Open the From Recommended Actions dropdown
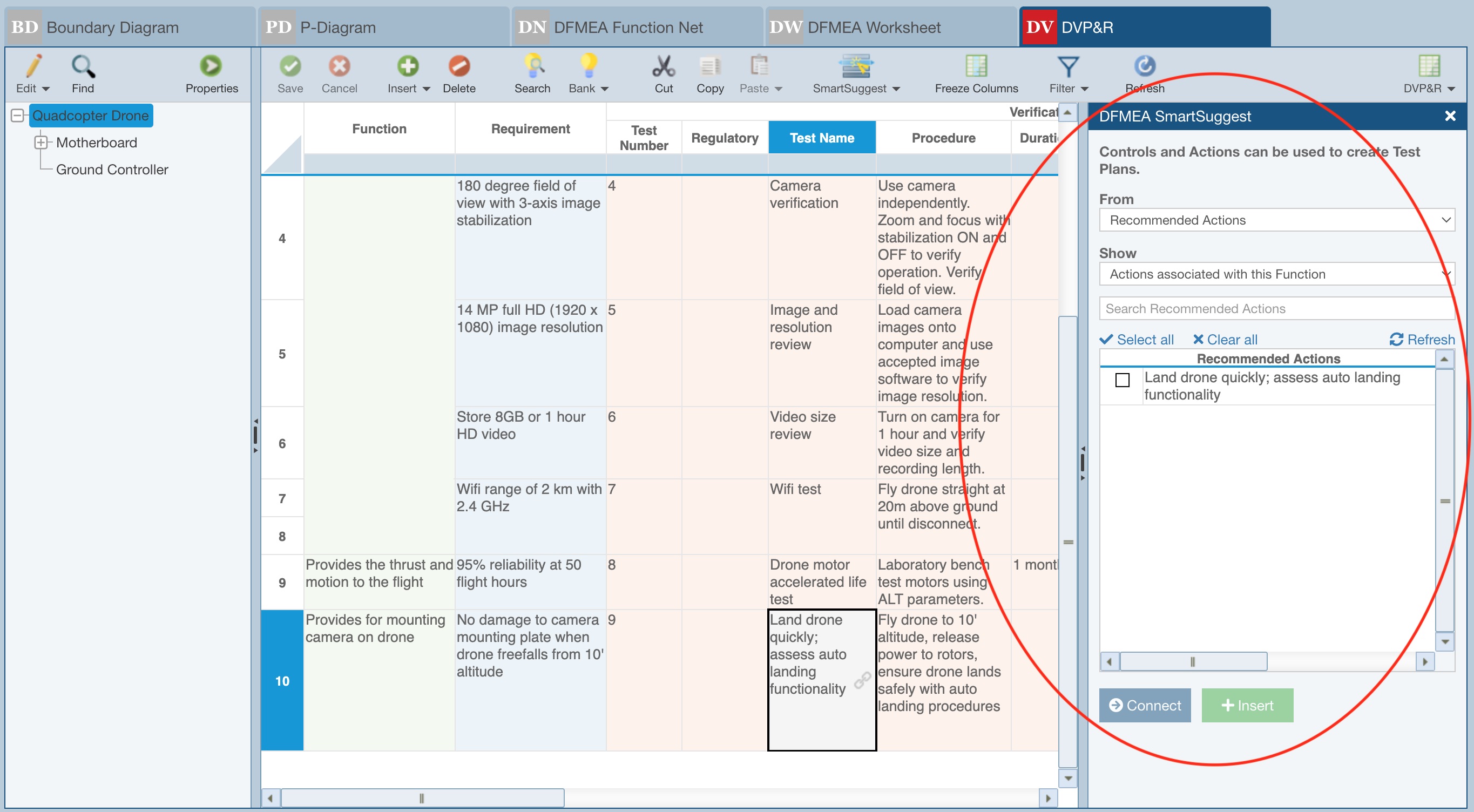Image resolution: width=1474 pixels, height=812 pixels. [x=1276, y=220]
